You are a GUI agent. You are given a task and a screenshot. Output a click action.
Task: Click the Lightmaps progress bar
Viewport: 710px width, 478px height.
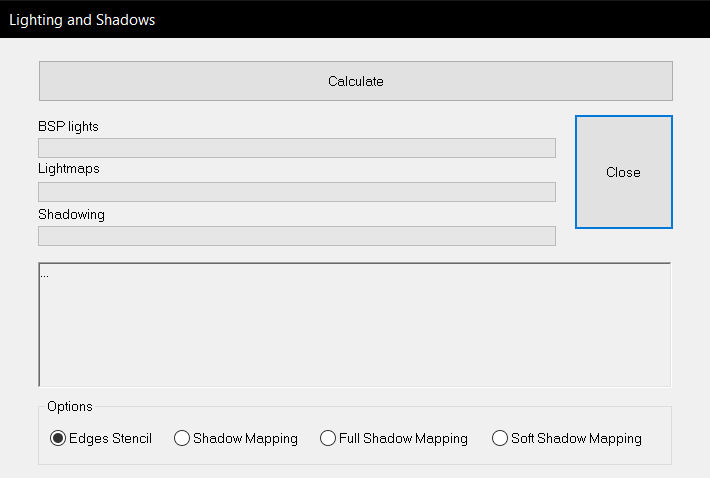pos(297,192)
